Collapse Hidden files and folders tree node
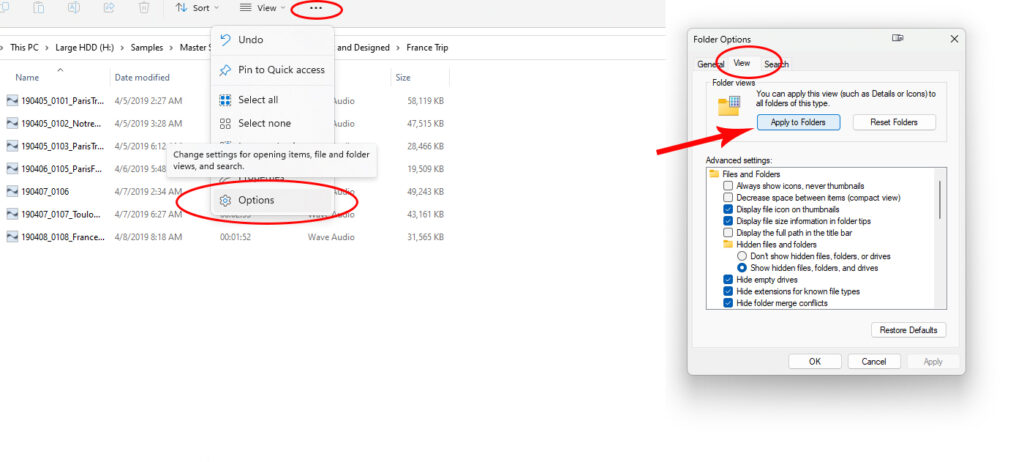The width and height of the screenshot is (1024, 462). click(728, 244)
